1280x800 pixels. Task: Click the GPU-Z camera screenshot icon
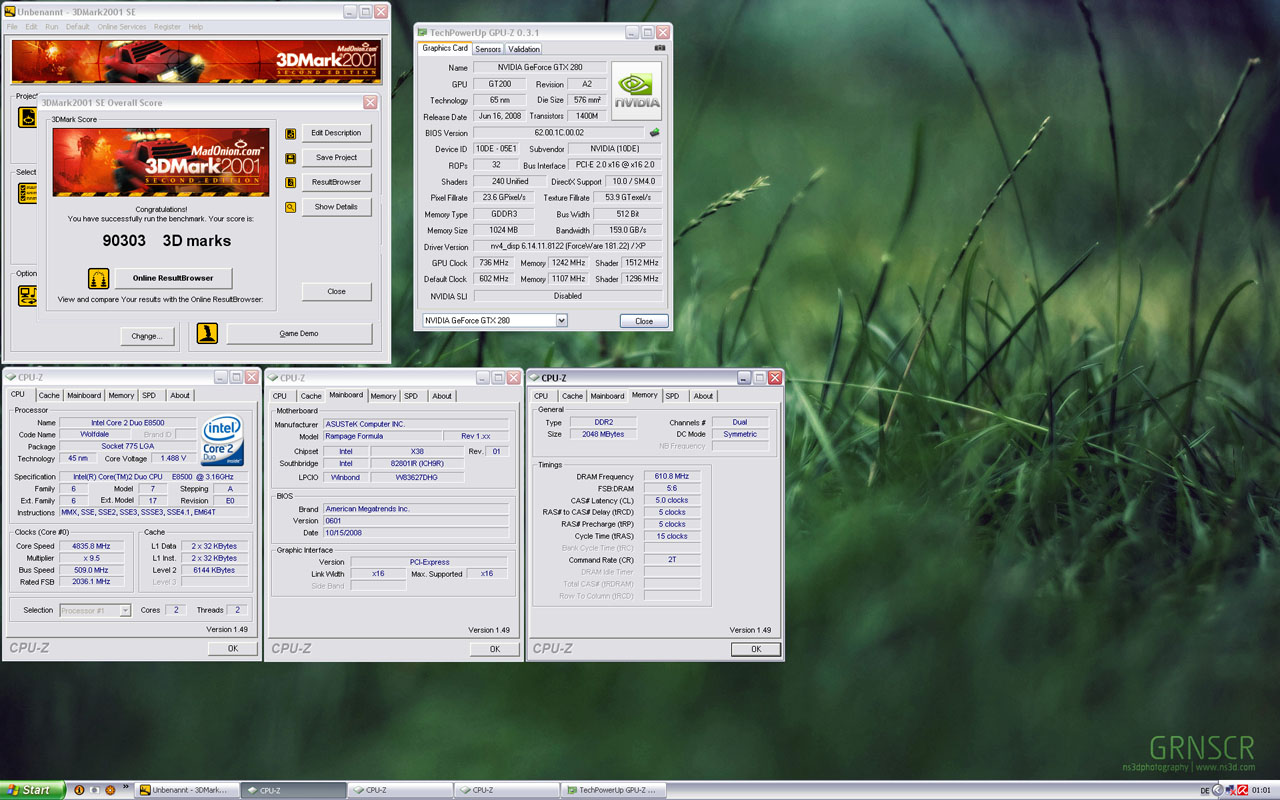tap(660, 48)
